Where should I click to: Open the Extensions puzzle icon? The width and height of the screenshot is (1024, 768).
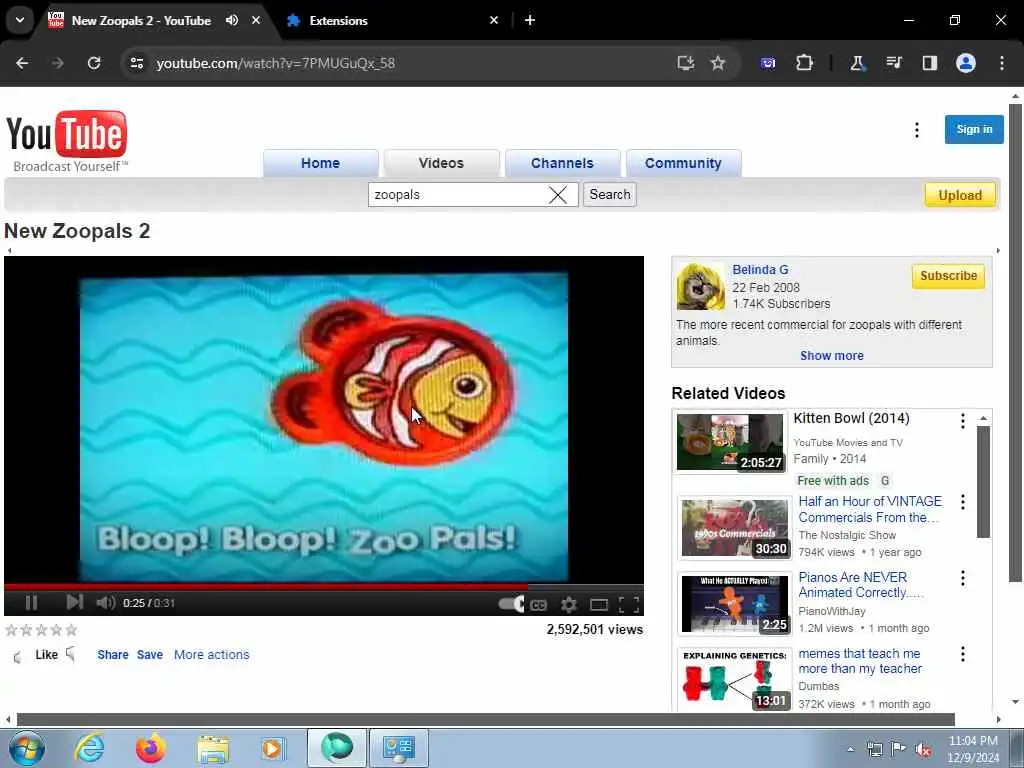pyautogui.click(x=805, y=63)
